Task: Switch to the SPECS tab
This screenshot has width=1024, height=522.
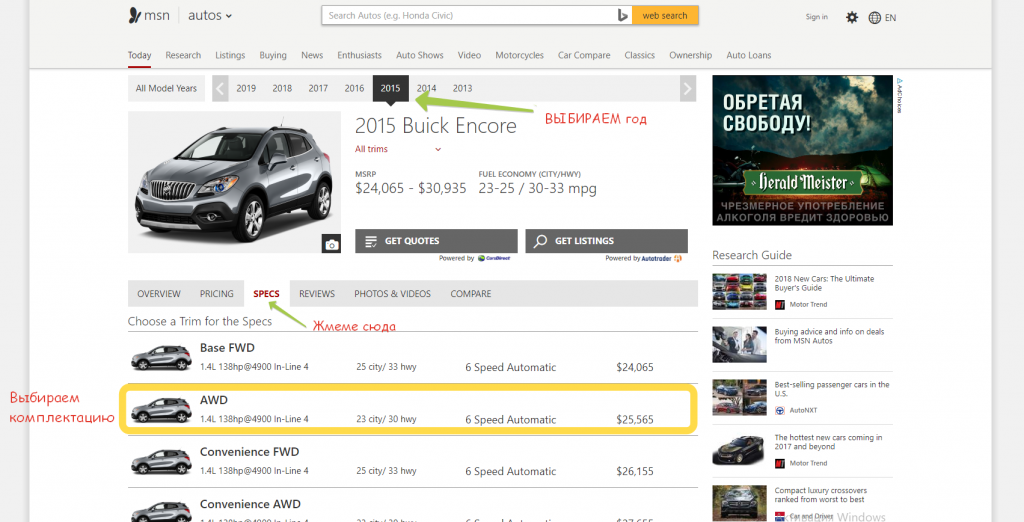Action: (x=266, y=294)
